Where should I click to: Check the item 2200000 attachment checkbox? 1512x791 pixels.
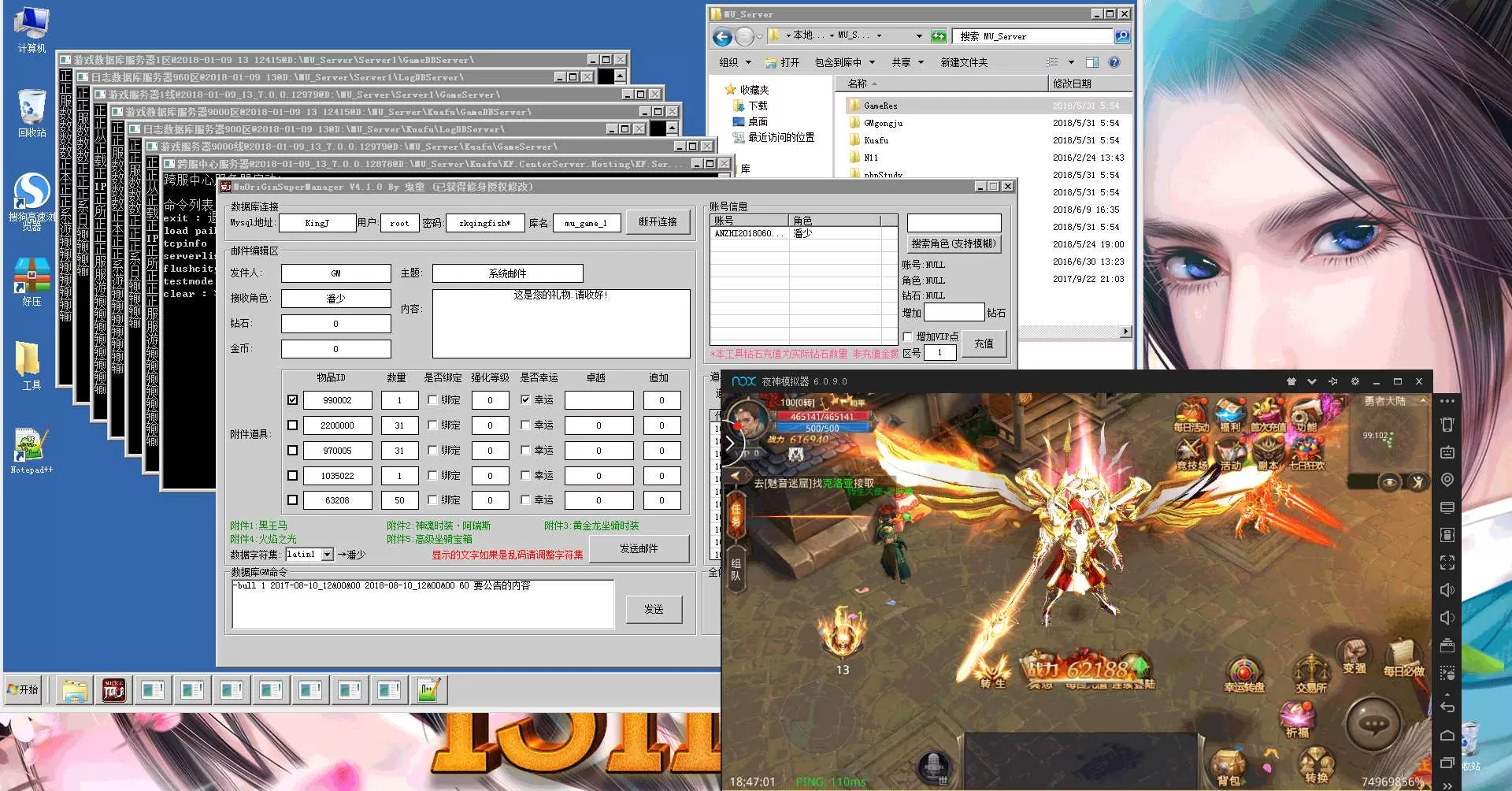292,425
